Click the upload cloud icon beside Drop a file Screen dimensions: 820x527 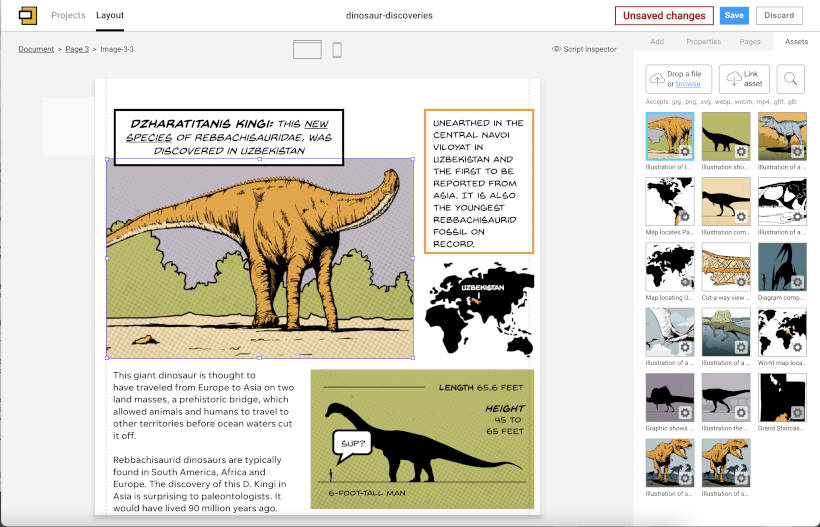[x=657, y=79]
